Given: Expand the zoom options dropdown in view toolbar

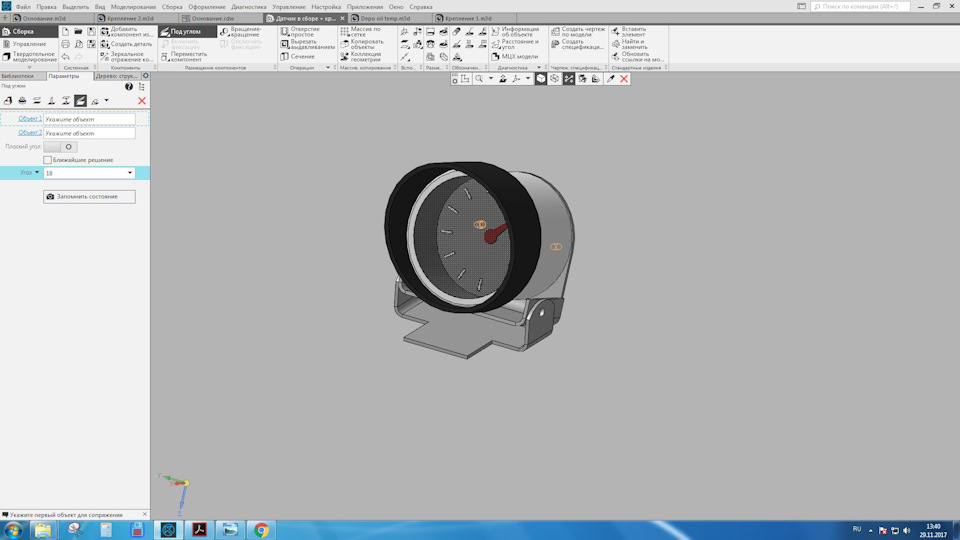Looking at the screenshot, I should pyautogui.click(x=490, y=78).
